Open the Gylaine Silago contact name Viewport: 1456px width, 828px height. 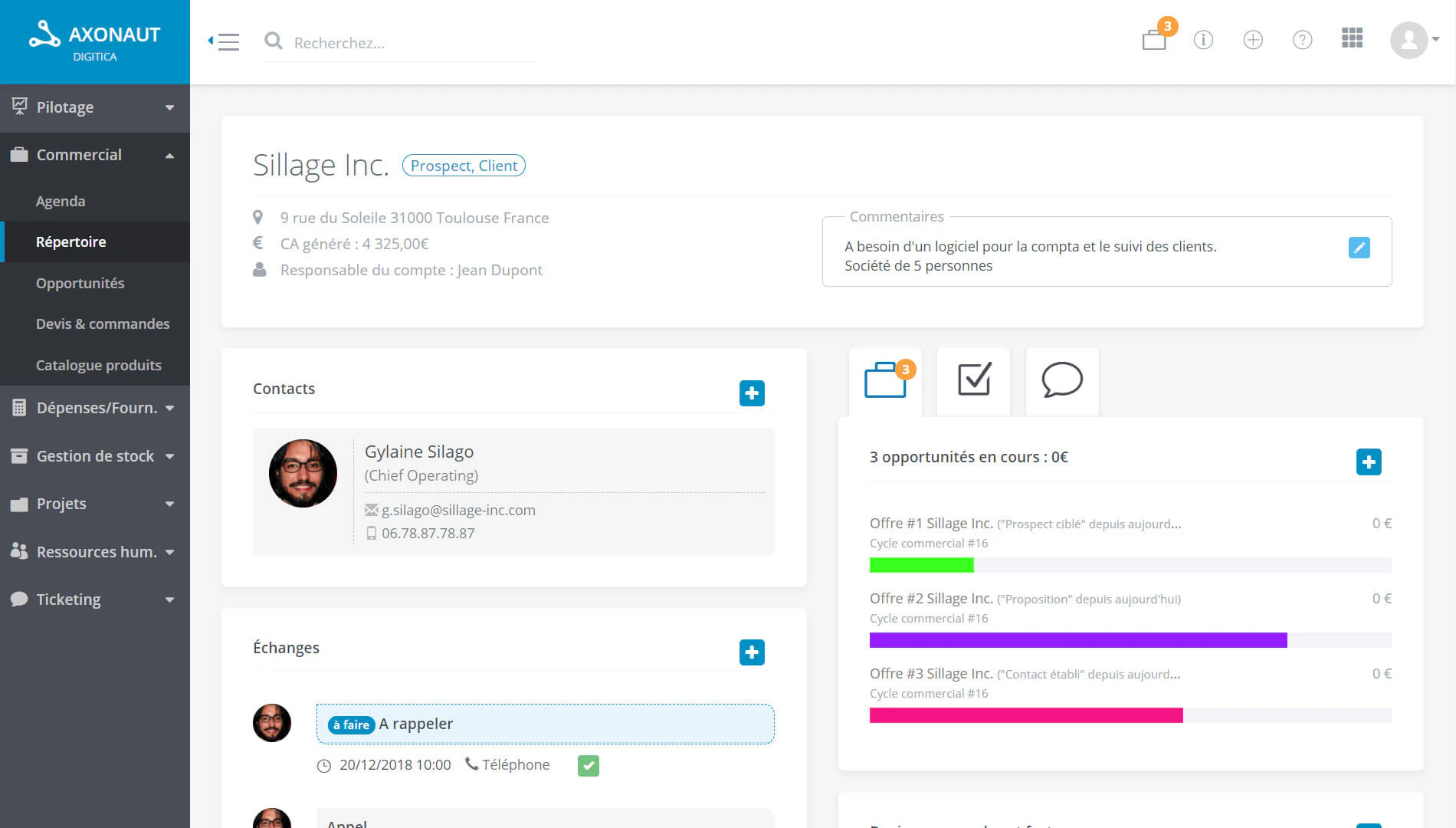419,452
